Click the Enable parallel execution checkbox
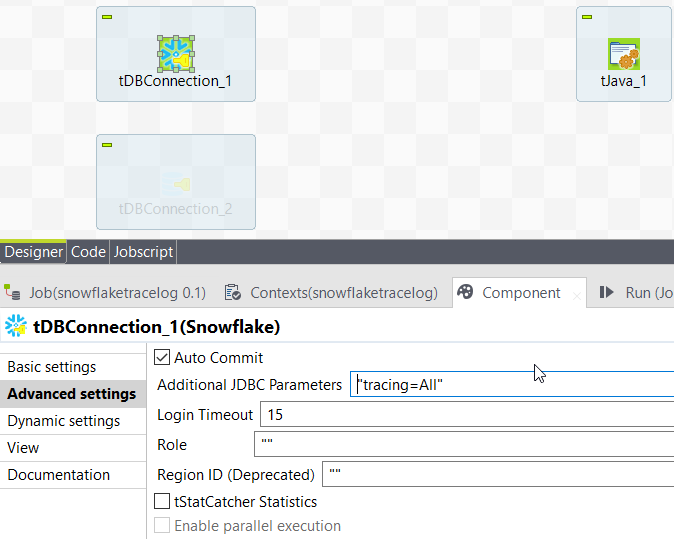674x539 pixels. 162,525
